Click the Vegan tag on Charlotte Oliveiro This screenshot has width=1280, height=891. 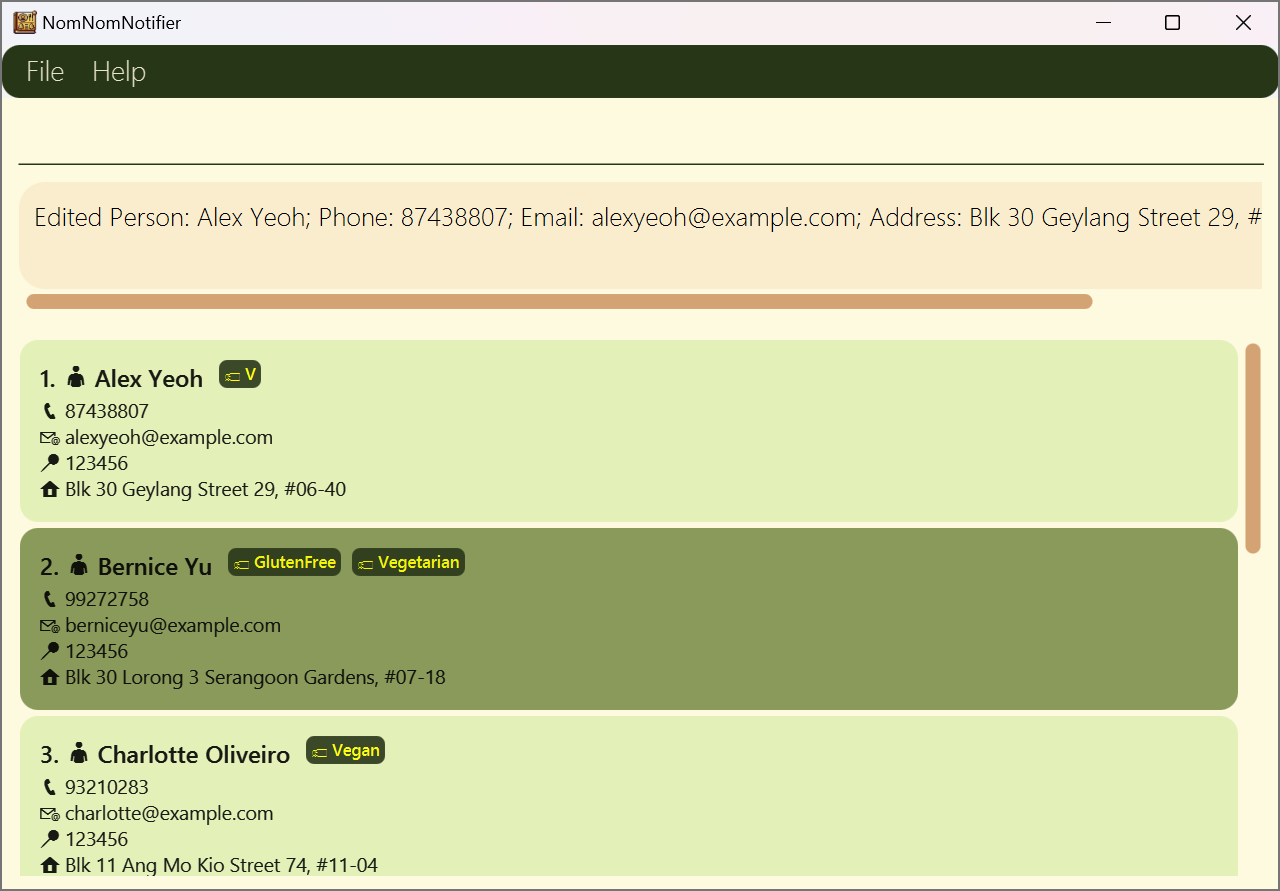coord(345,750)
